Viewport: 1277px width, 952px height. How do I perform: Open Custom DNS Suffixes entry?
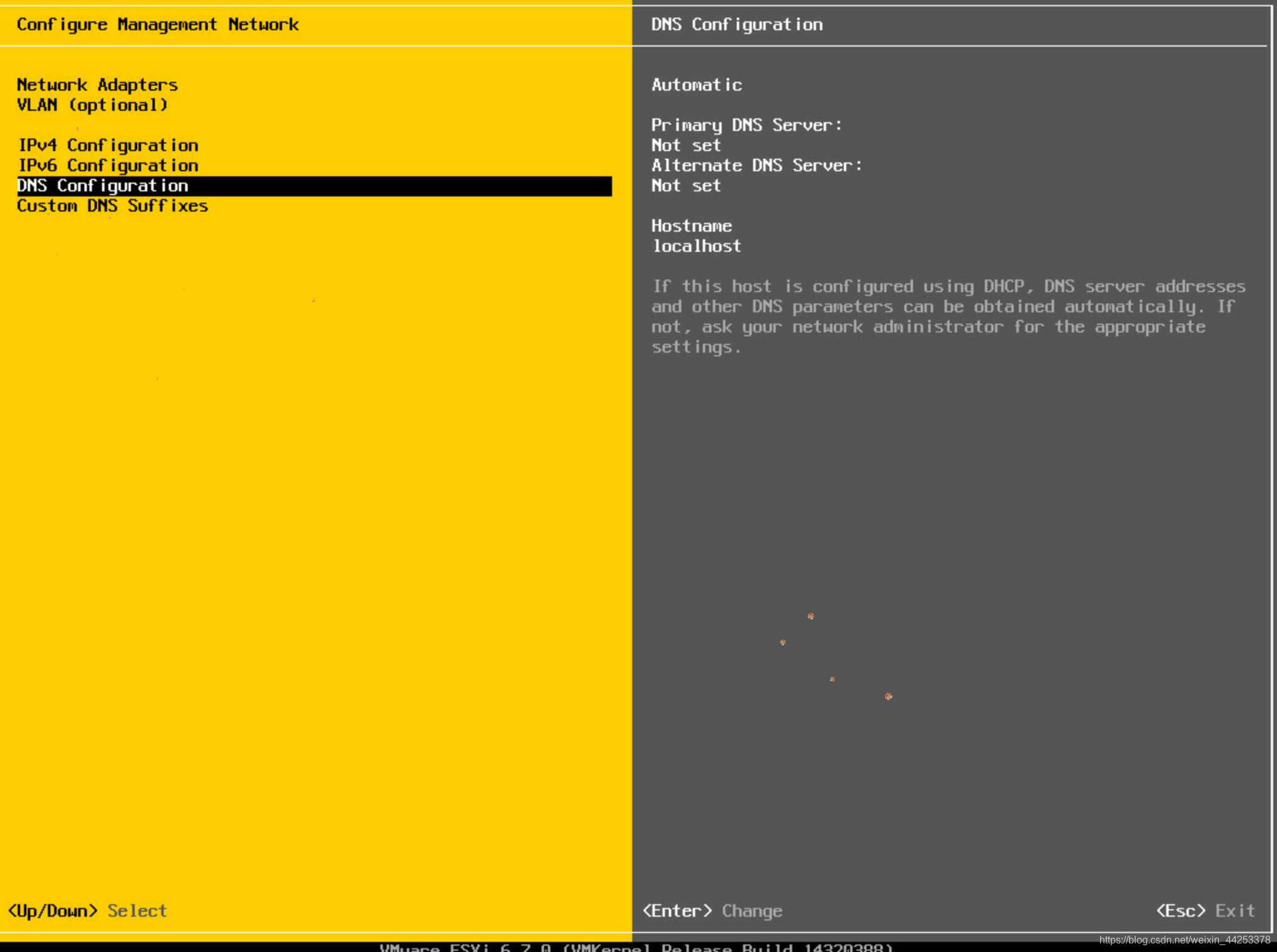[112, 206]
